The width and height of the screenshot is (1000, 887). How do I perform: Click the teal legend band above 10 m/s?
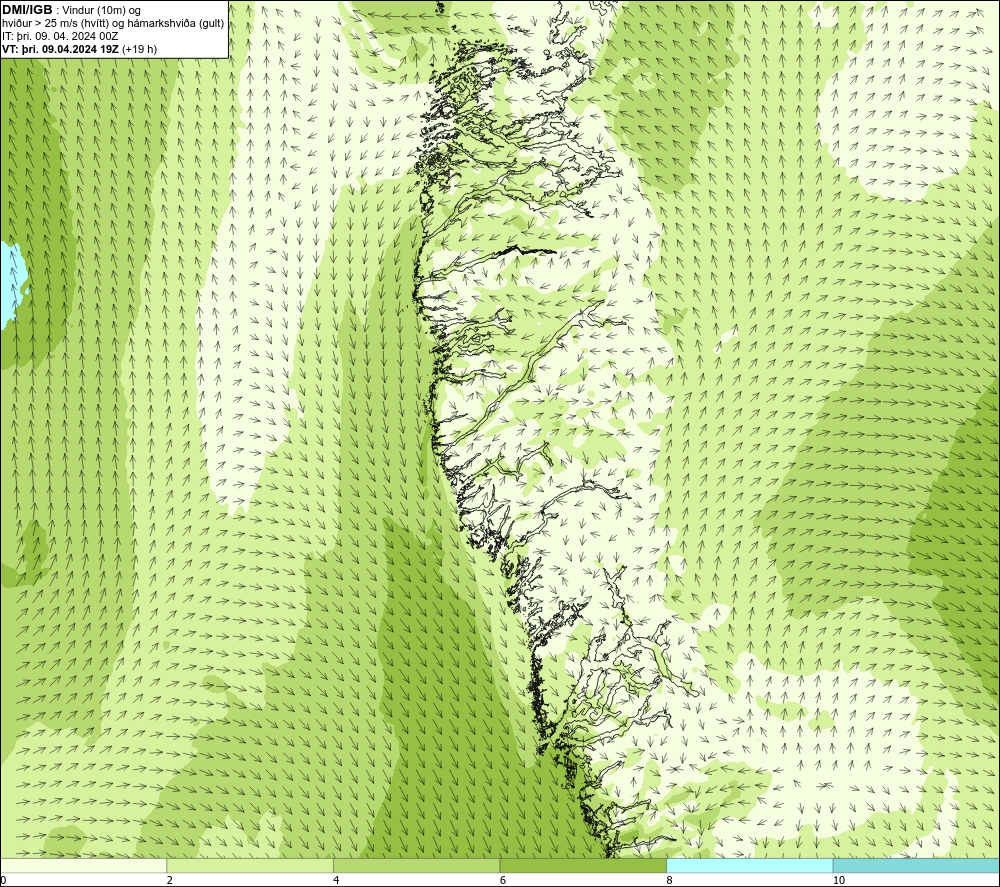click(916, 866)
